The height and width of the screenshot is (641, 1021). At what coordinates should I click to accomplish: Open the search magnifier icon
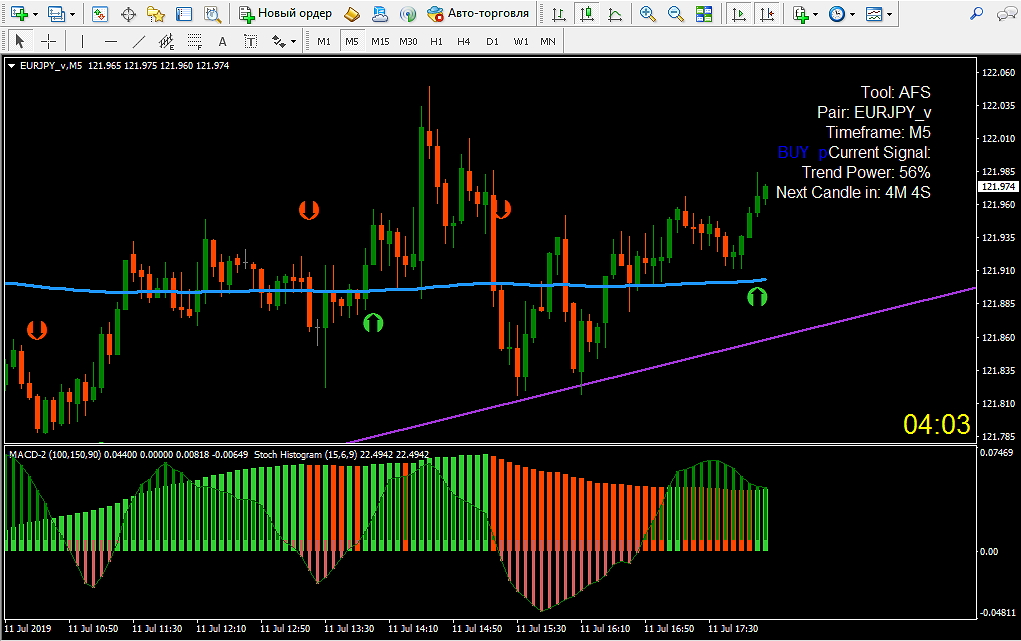pyautogui.click(x=976, y=13)
